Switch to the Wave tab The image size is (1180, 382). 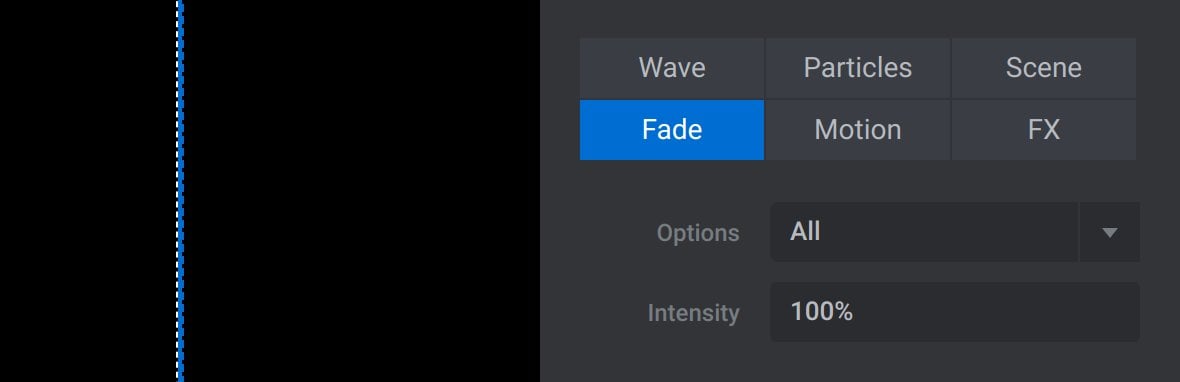(x=672, y=68)
